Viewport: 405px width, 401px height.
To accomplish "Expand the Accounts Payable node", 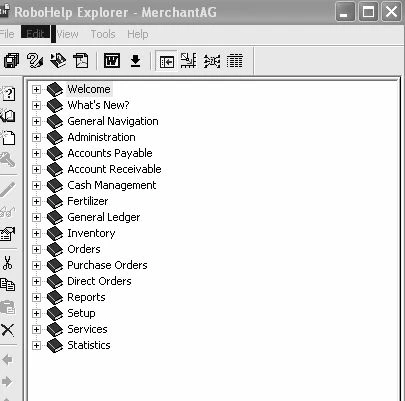I will [36, 153].
